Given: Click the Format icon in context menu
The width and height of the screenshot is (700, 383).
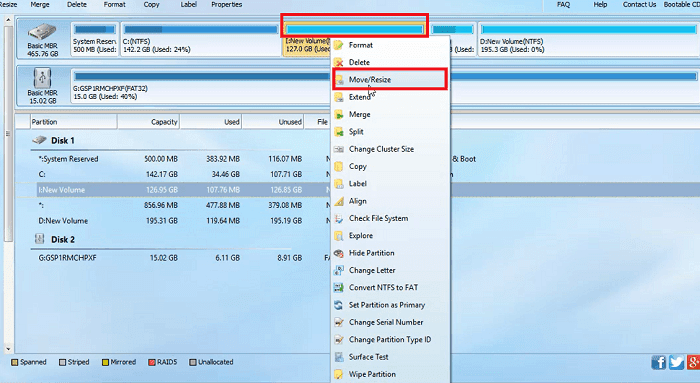Looking at the screenshot, I should tap(339, 45).
